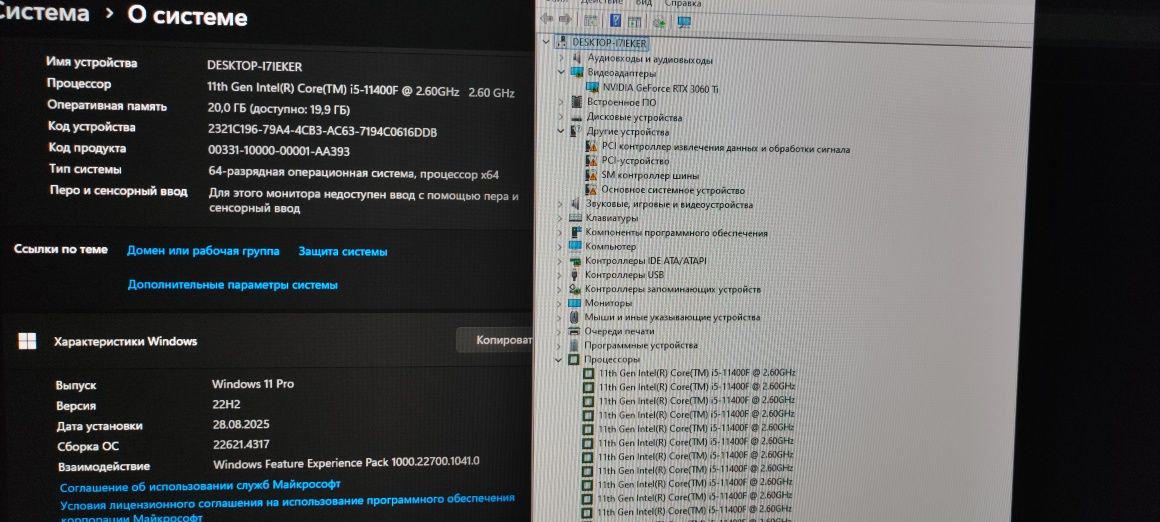Open the Справка menu in Device Manager
Image resolution: width=1160 pixels, height=522 pixels.
pos(683,3)
